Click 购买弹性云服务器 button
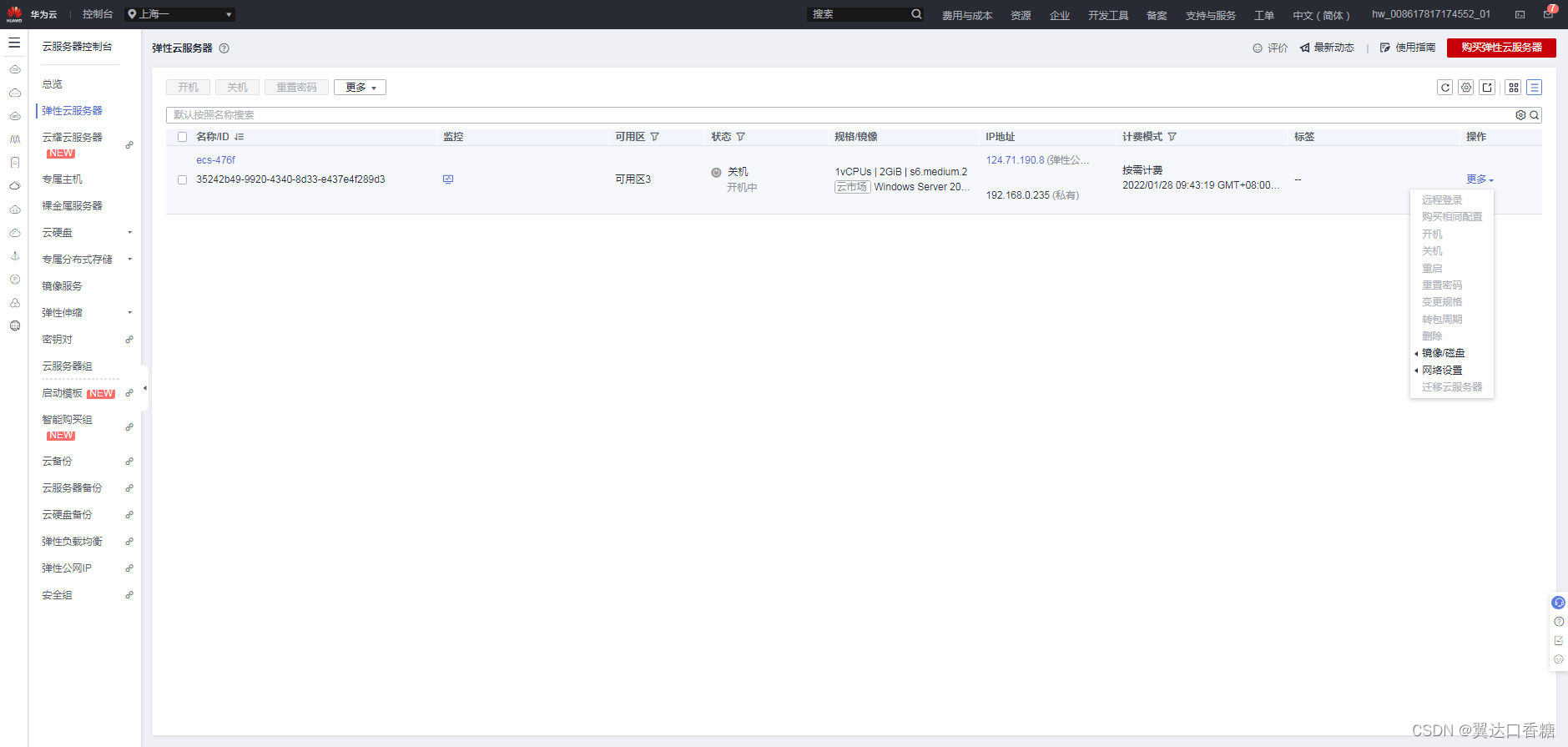The image size is (1568, 747). pyautogui.click(x=1501, y=48)
